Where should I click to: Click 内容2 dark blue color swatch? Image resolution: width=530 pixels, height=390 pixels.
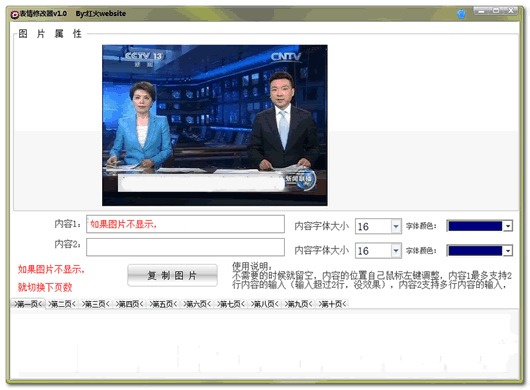point(475,250)
